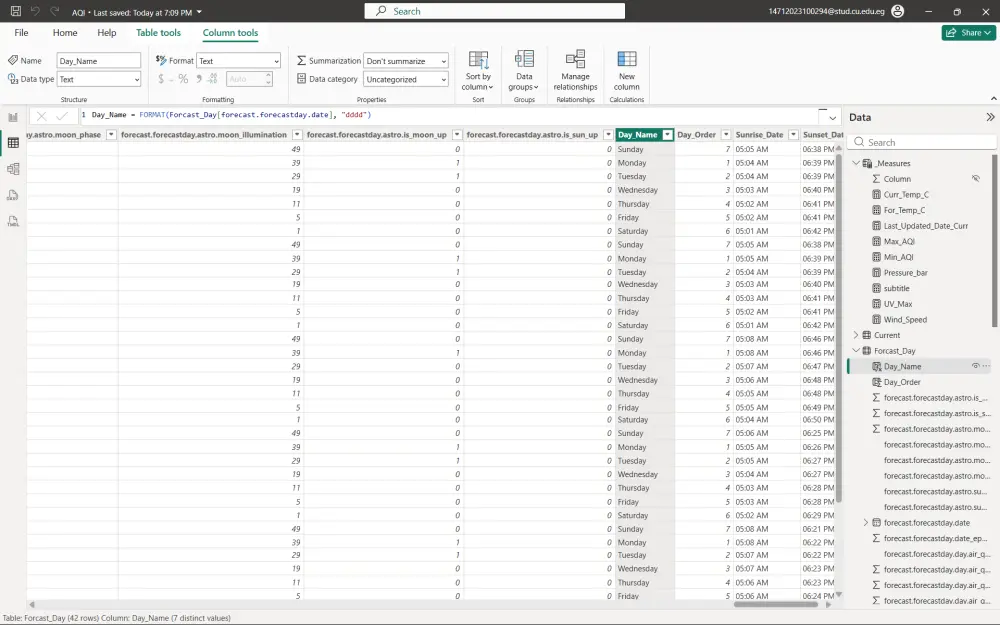This screenshot has width=1000, height=625.
Task: Click Data groups icon
Action: 524,59
